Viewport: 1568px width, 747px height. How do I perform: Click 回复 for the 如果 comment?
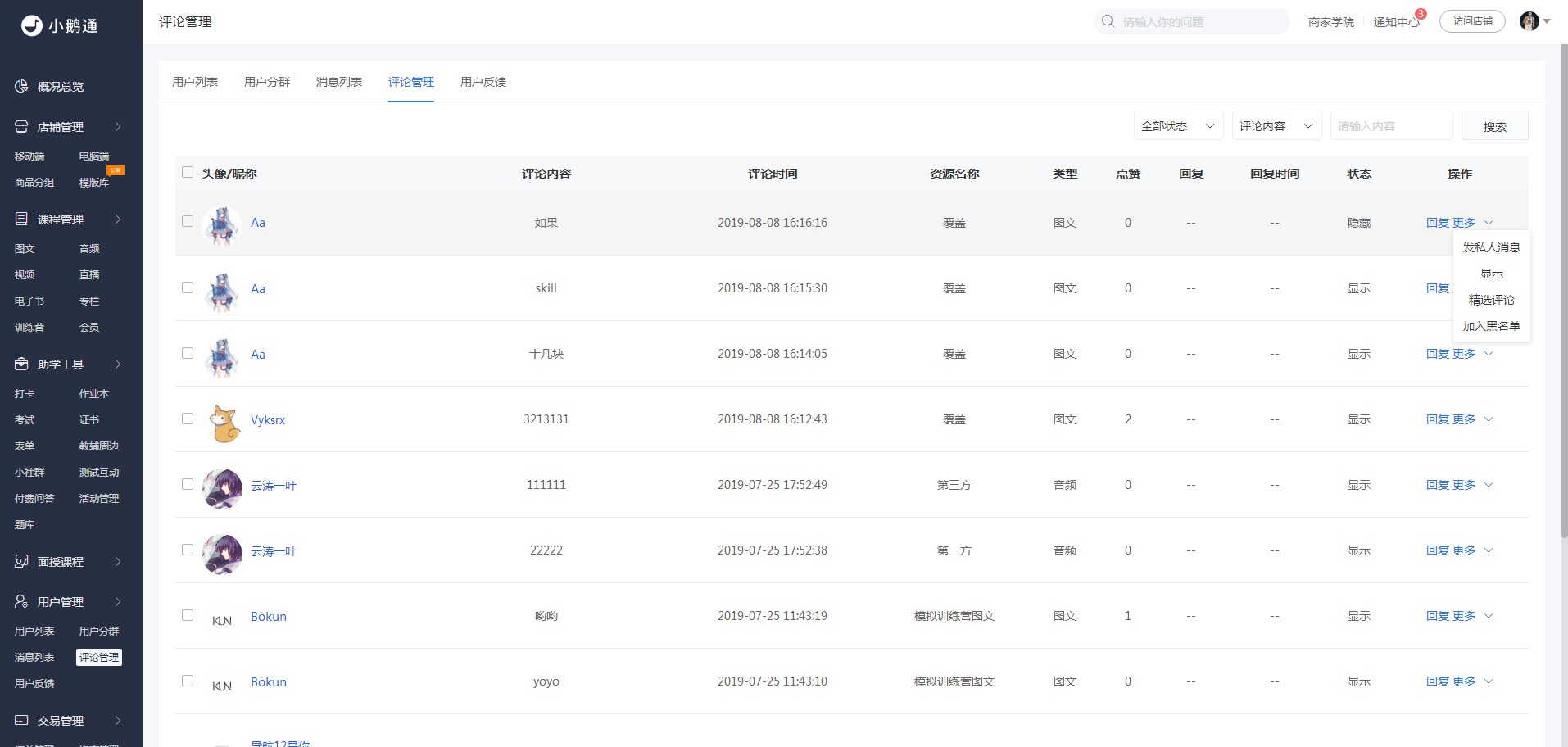[x=1437, y=223]
